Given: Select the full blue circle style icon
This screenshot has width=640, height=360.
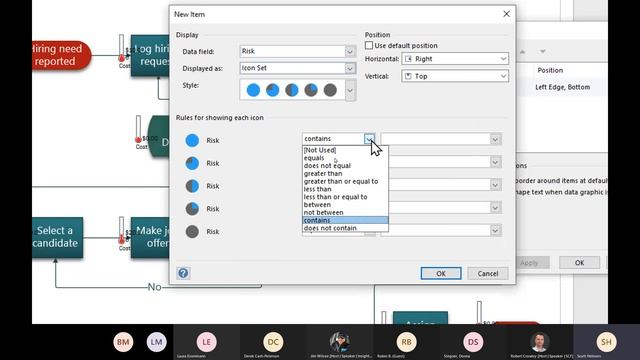Looking at the screenshot, I should pyautogui.click(x=253, y=90).
